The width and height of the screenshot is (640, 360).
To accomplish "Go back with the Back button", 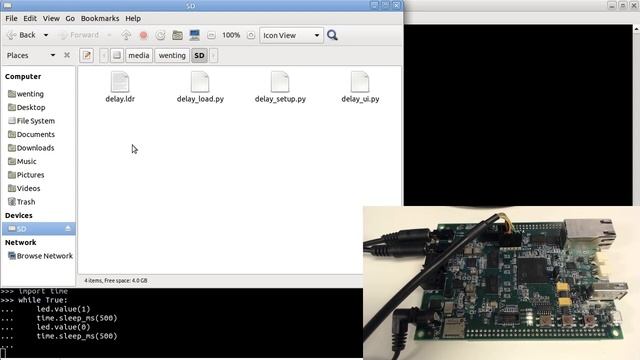I will pyautogui.click(x=22, y=35).
